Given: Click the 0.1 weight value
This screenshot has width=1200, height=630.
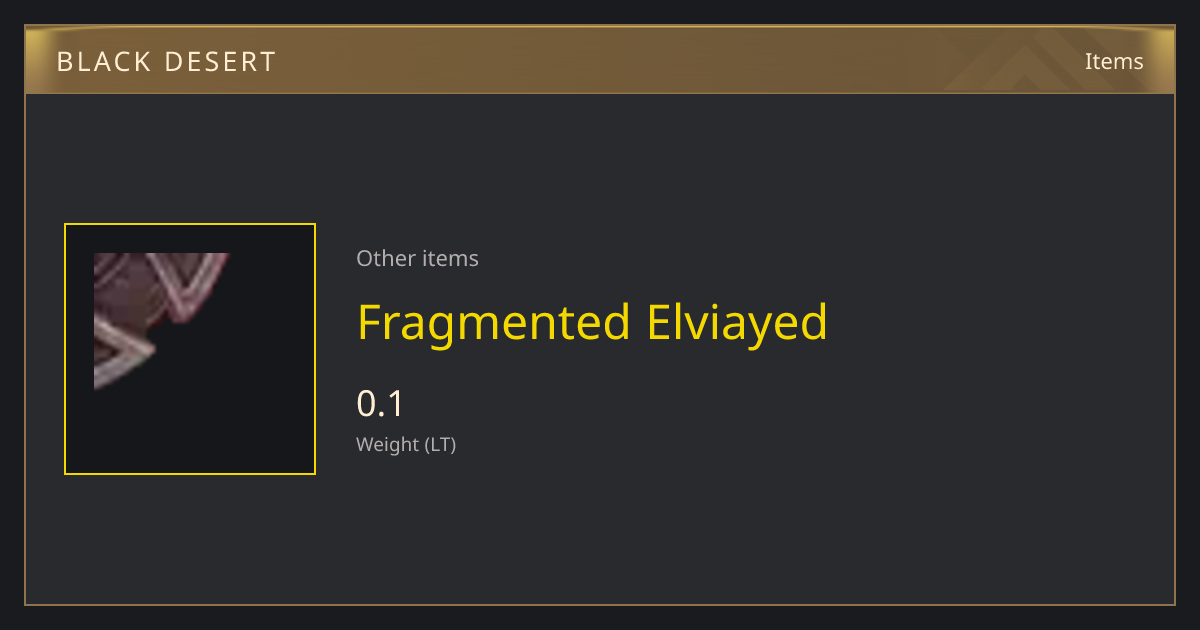Looking at the screenshot, I should pos(380,404).
